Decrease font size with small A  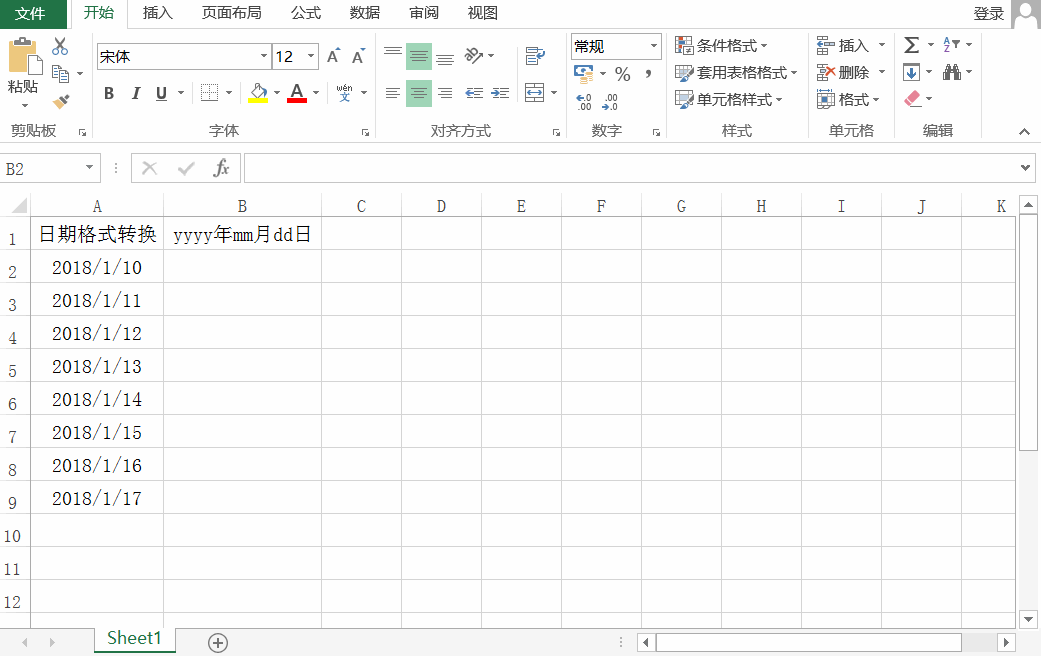click(359, 56)
